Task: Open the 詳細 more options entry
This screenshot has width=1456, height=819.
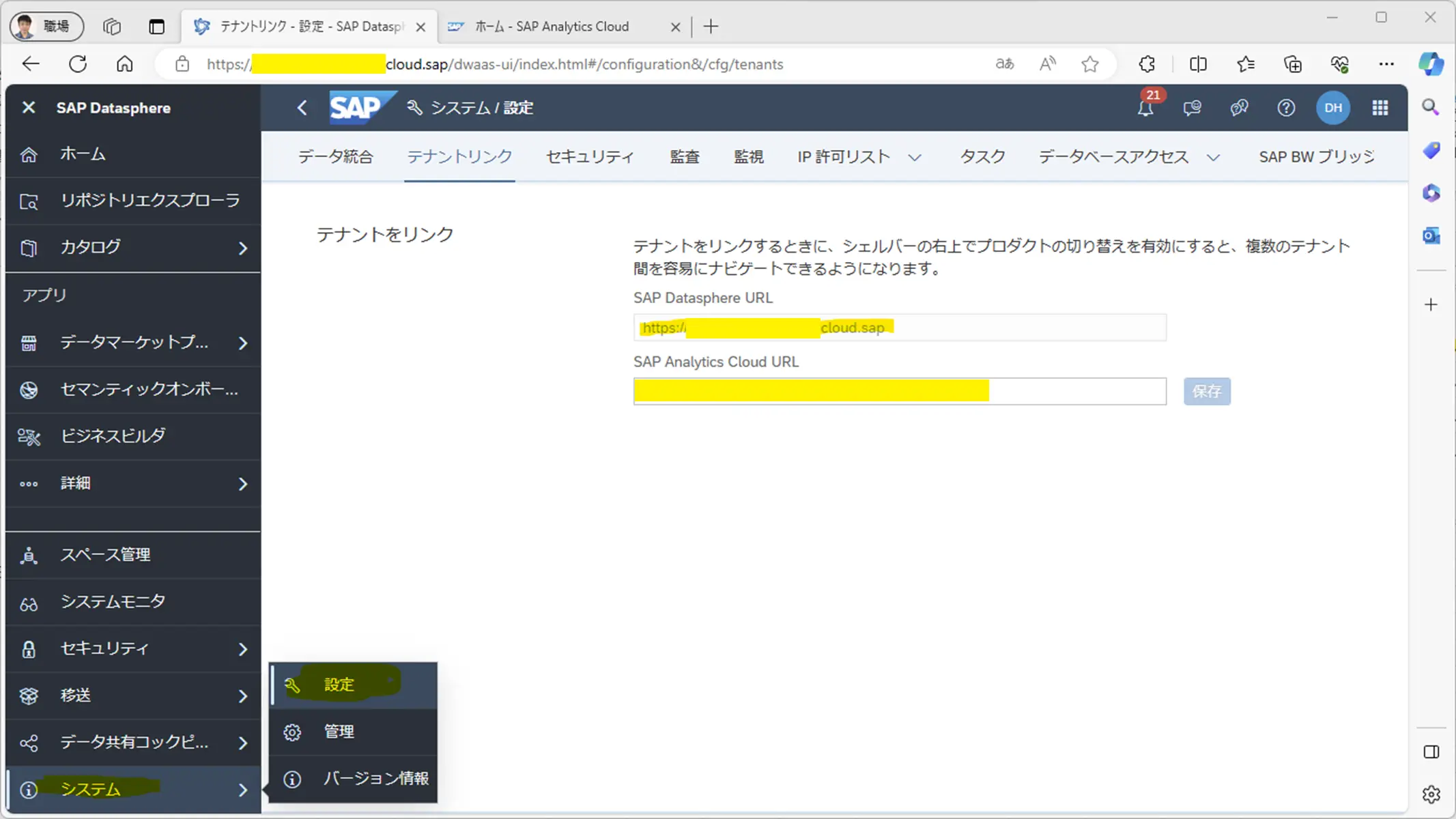Action: (x=133, y=483)
